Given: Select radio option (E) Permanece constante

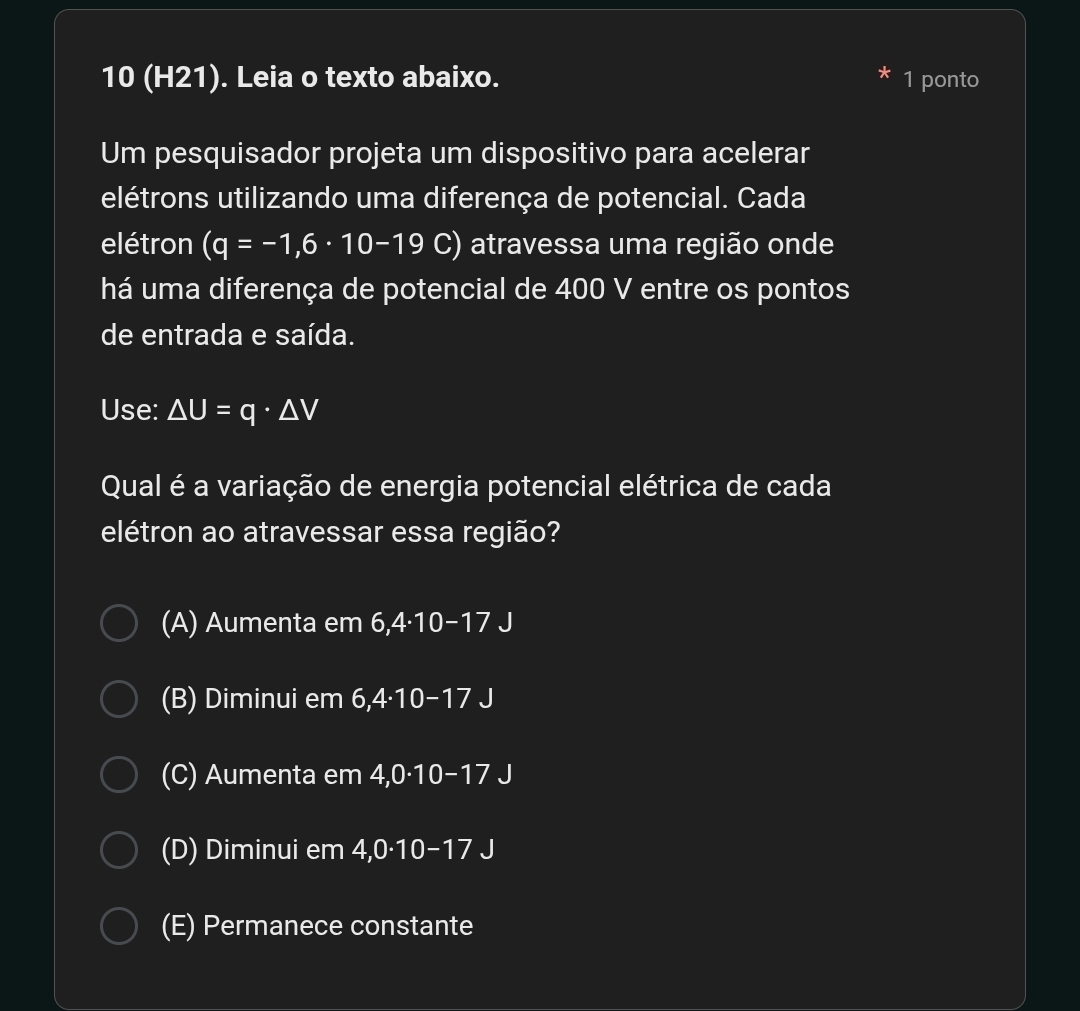Looking at the screenshot, I should click(x=119, y=926).
